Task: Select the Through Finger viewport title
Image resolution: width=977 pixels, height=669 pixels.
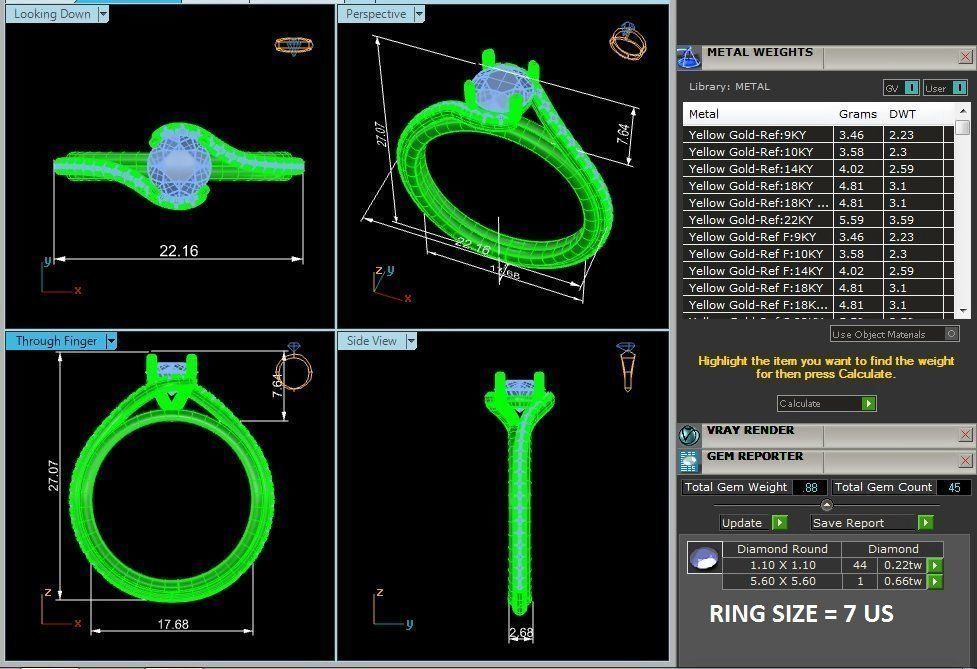Action: 56,341
